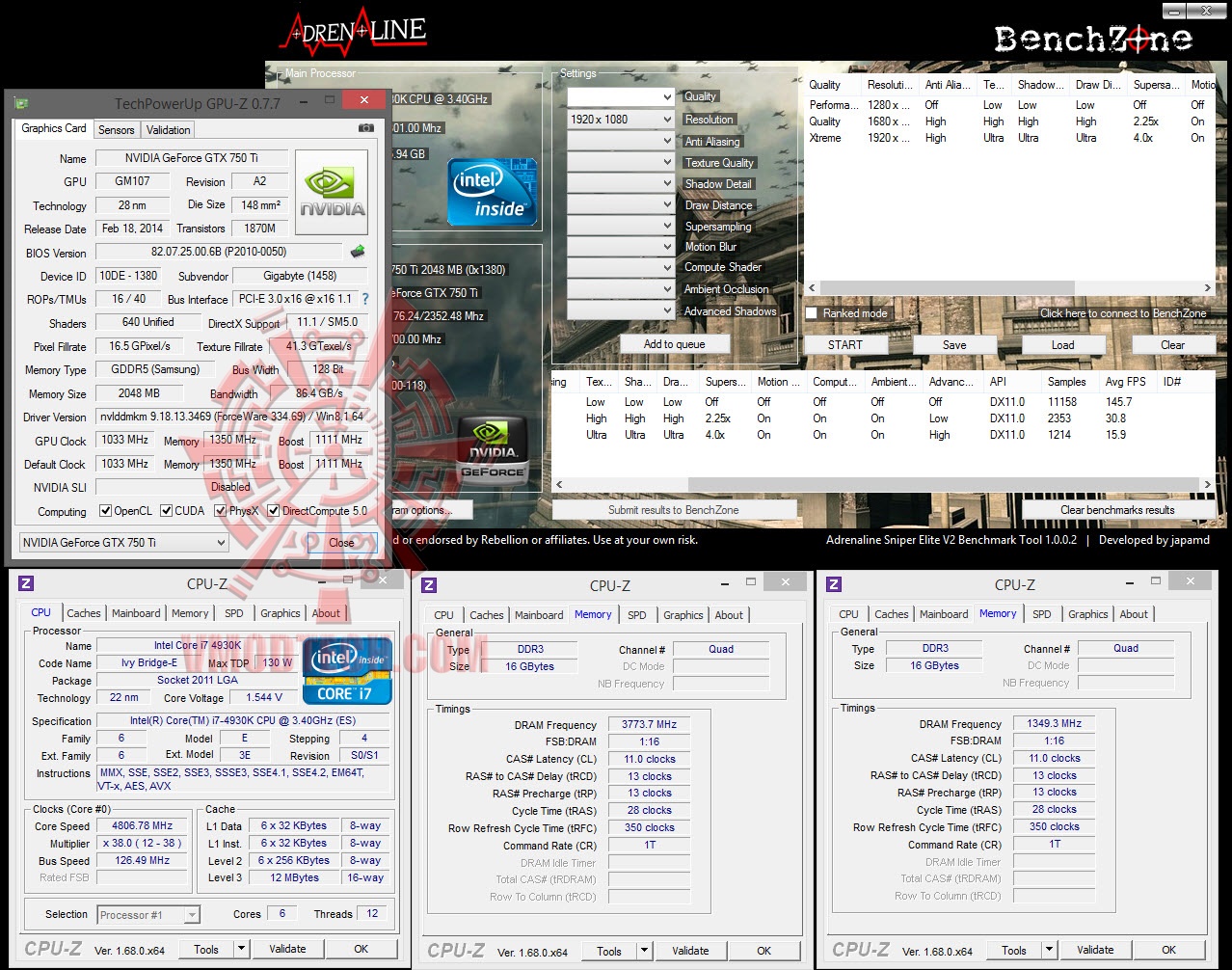1232x970 pixels.
Task: Click the GPU-Z title bar app icon
Action: pyautogui.click(x=22, y=103)
